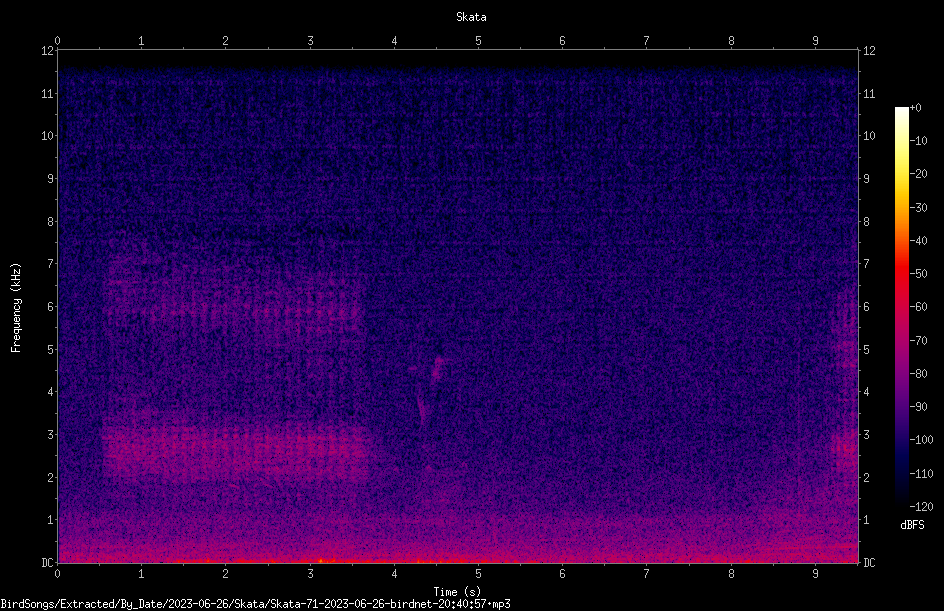Click the "-20" color scale label
The image size is (944, 611).
click(x=919, y=173)
